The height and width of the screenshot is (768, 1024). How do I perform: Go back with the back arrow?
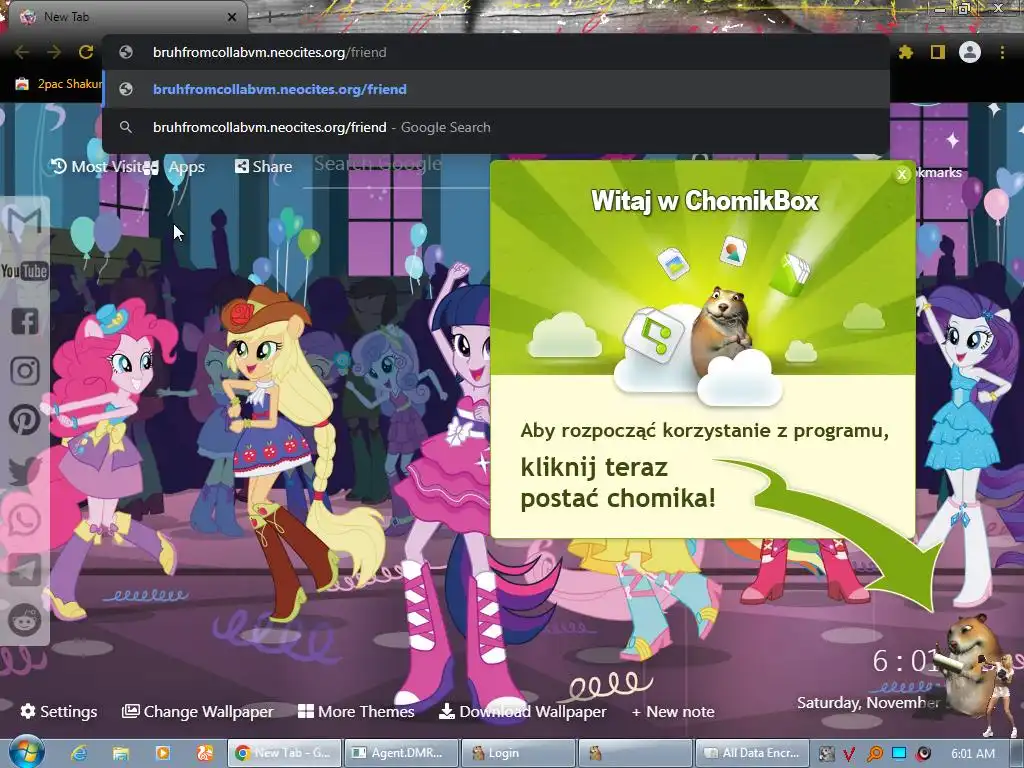click(x=22, y=52)
